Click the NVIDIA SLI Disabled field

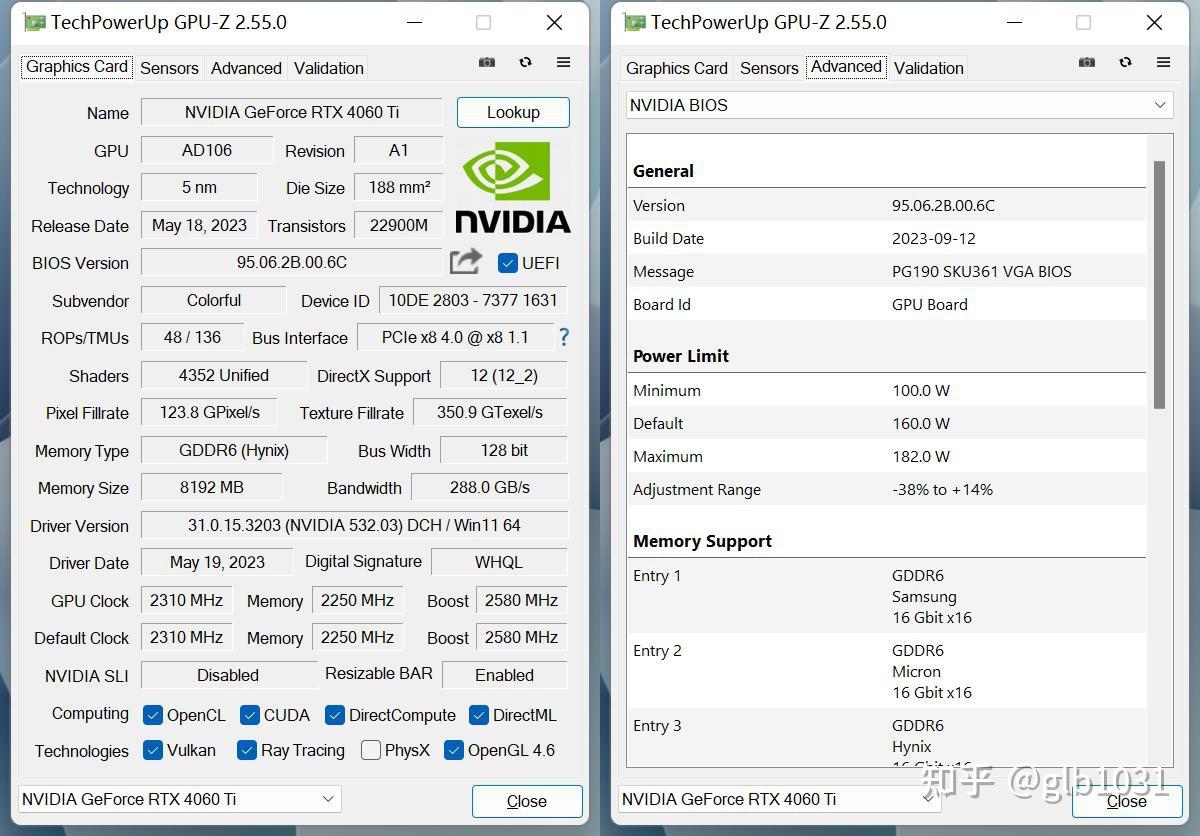pyautogui.click(x=228, y=675)
